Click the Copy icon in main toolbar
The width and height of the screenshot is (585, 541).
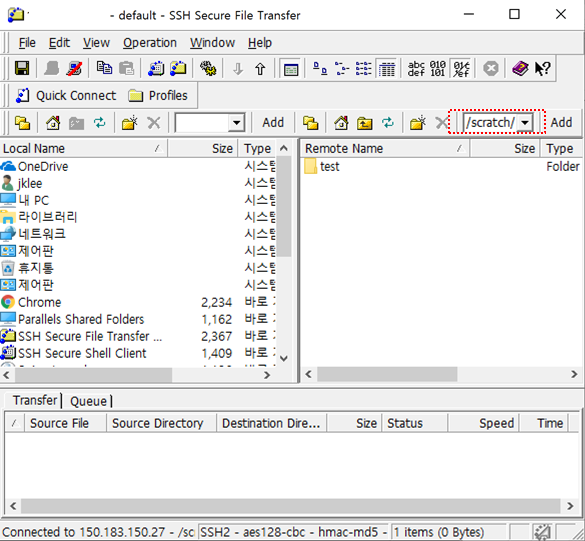(x=104, y=68)
